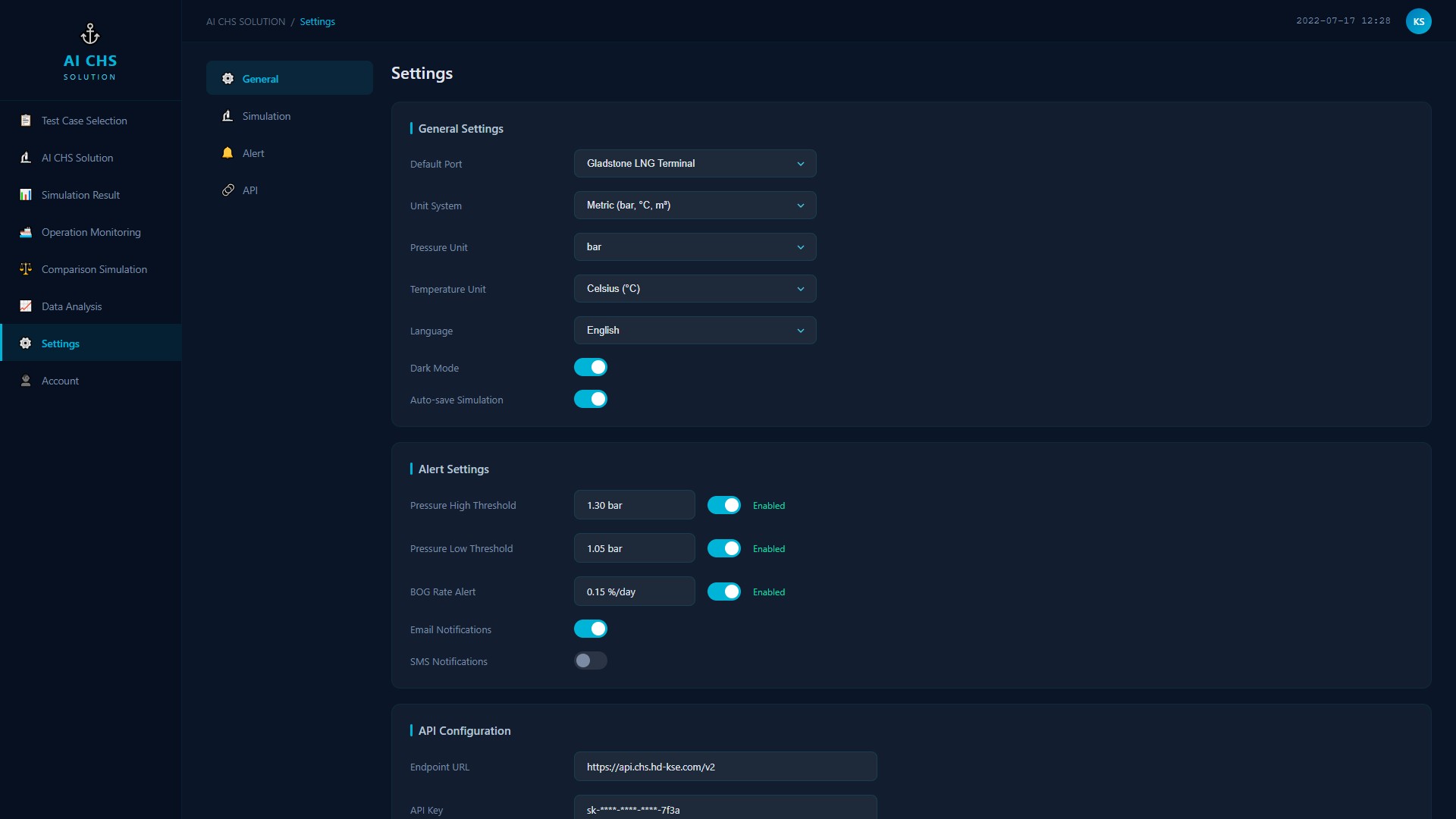Screen dimensions: 1456x819
Task: Click the API link icon
Action: coord(227,190)
